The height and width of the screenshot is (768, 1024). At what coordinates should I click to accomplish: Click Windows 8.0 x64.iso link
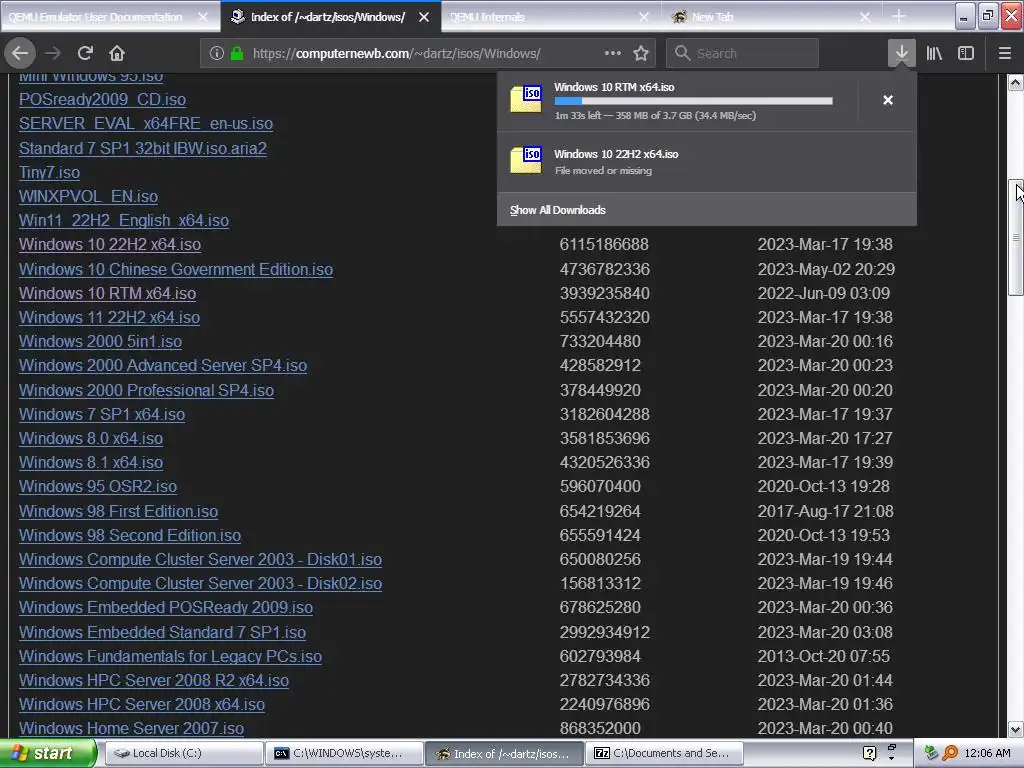[91, 439]
